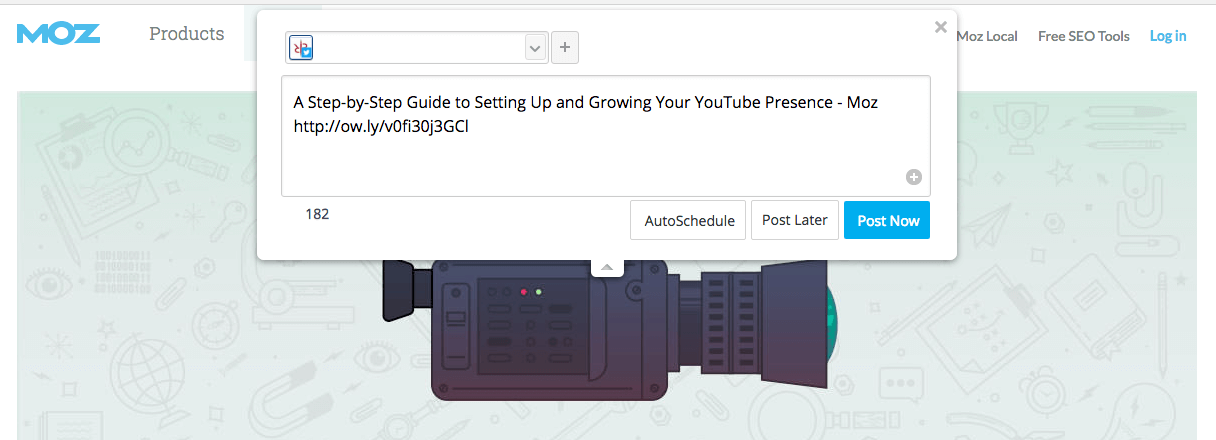Click the ow.ly short link text
Screen dimensions: 1216x440
[x=380, y=127]
